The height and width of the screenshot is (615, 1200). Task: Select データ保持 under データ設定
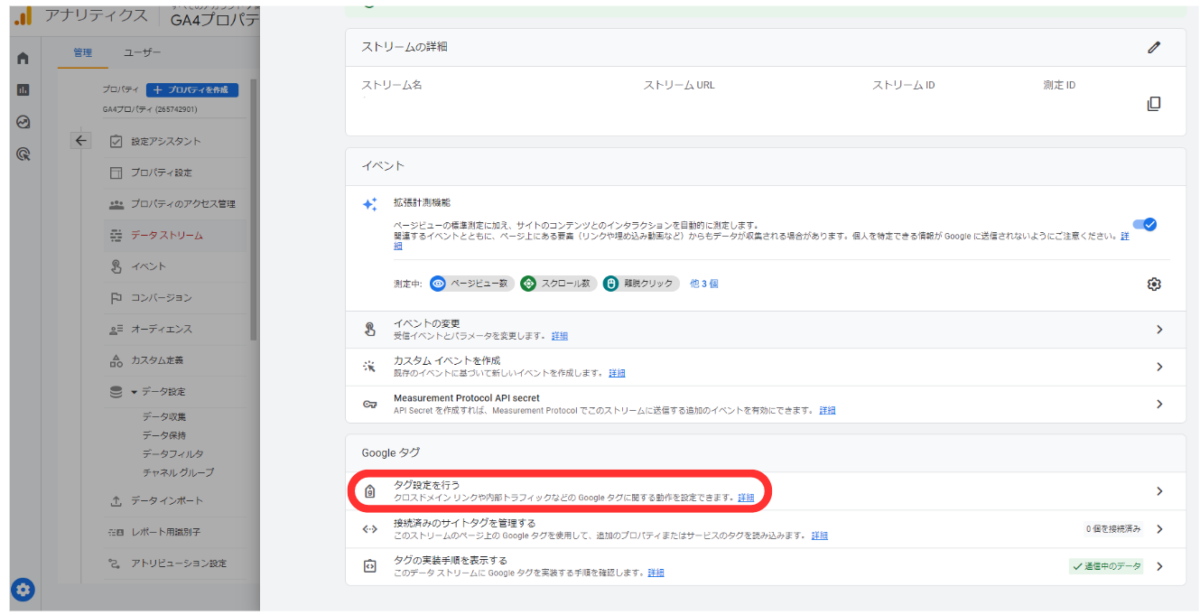pos(164,434)
